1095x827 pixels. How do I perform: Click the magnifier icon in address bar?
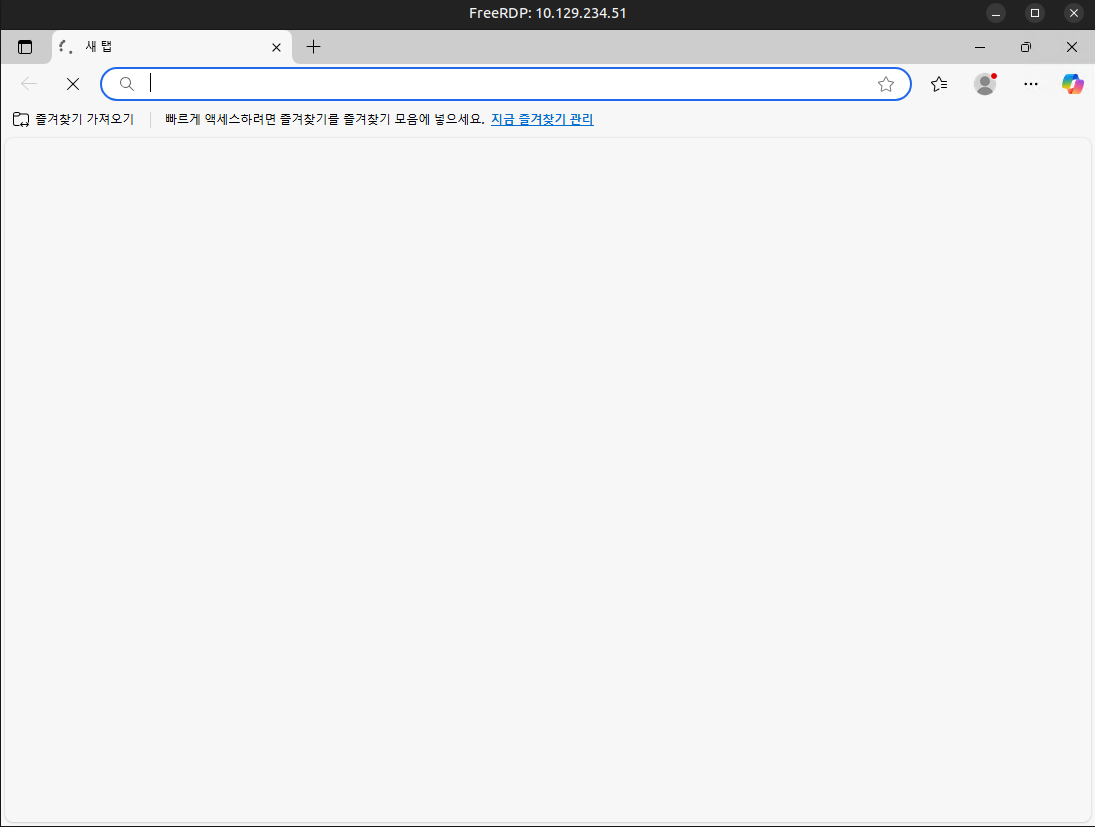click(x=127, y=84)
